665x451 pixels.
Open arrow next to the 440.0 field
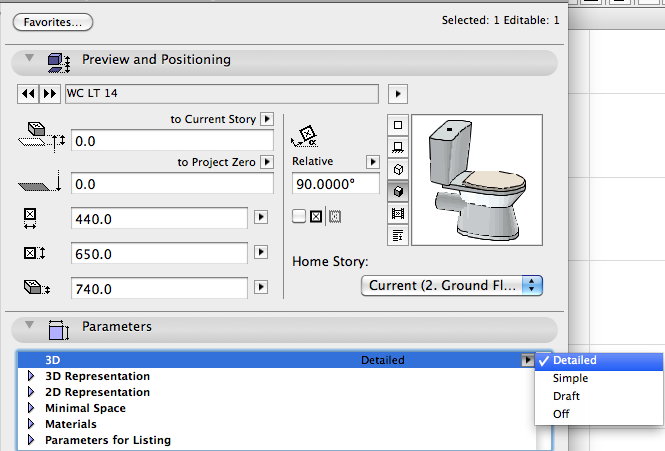click(261, 217)
